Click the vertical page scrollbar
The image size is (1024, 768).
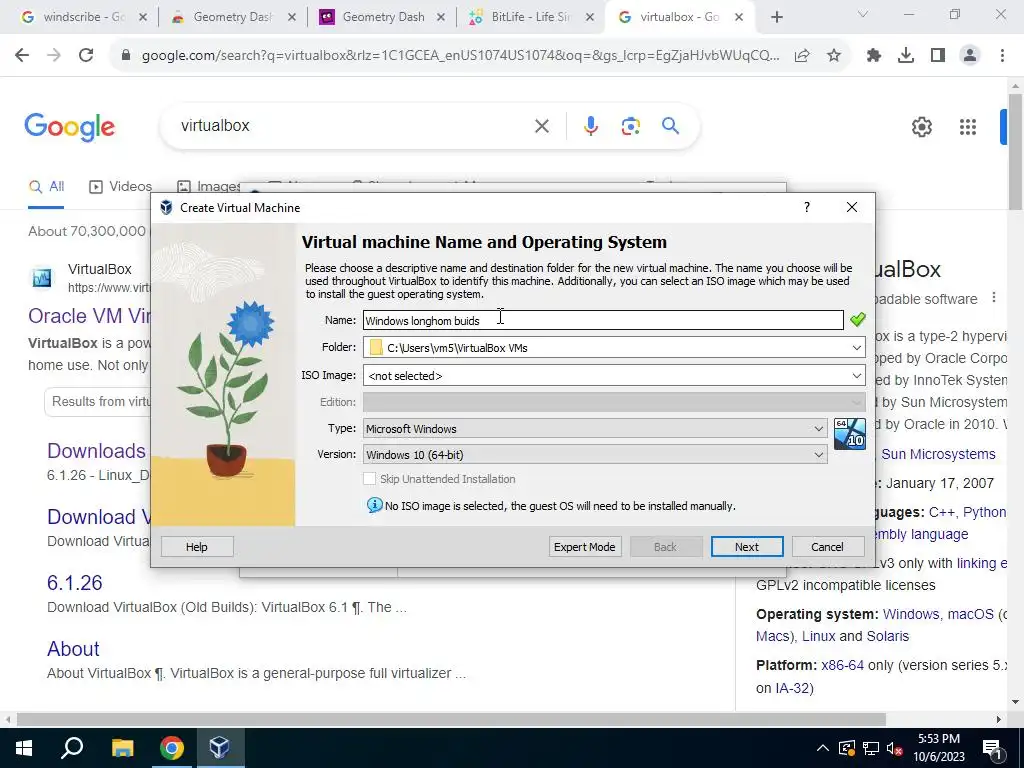tap(1015, 152)
